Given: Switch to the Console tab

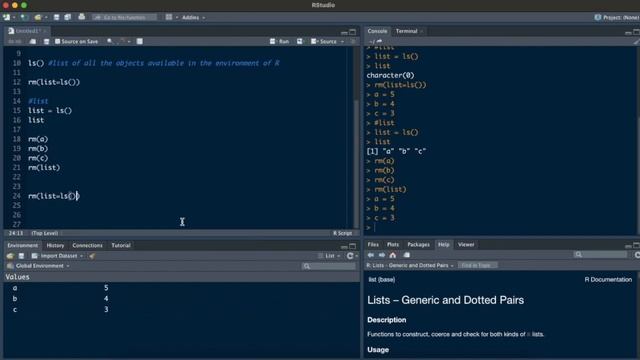Looking at the screenshot, I should click(377, 31).
